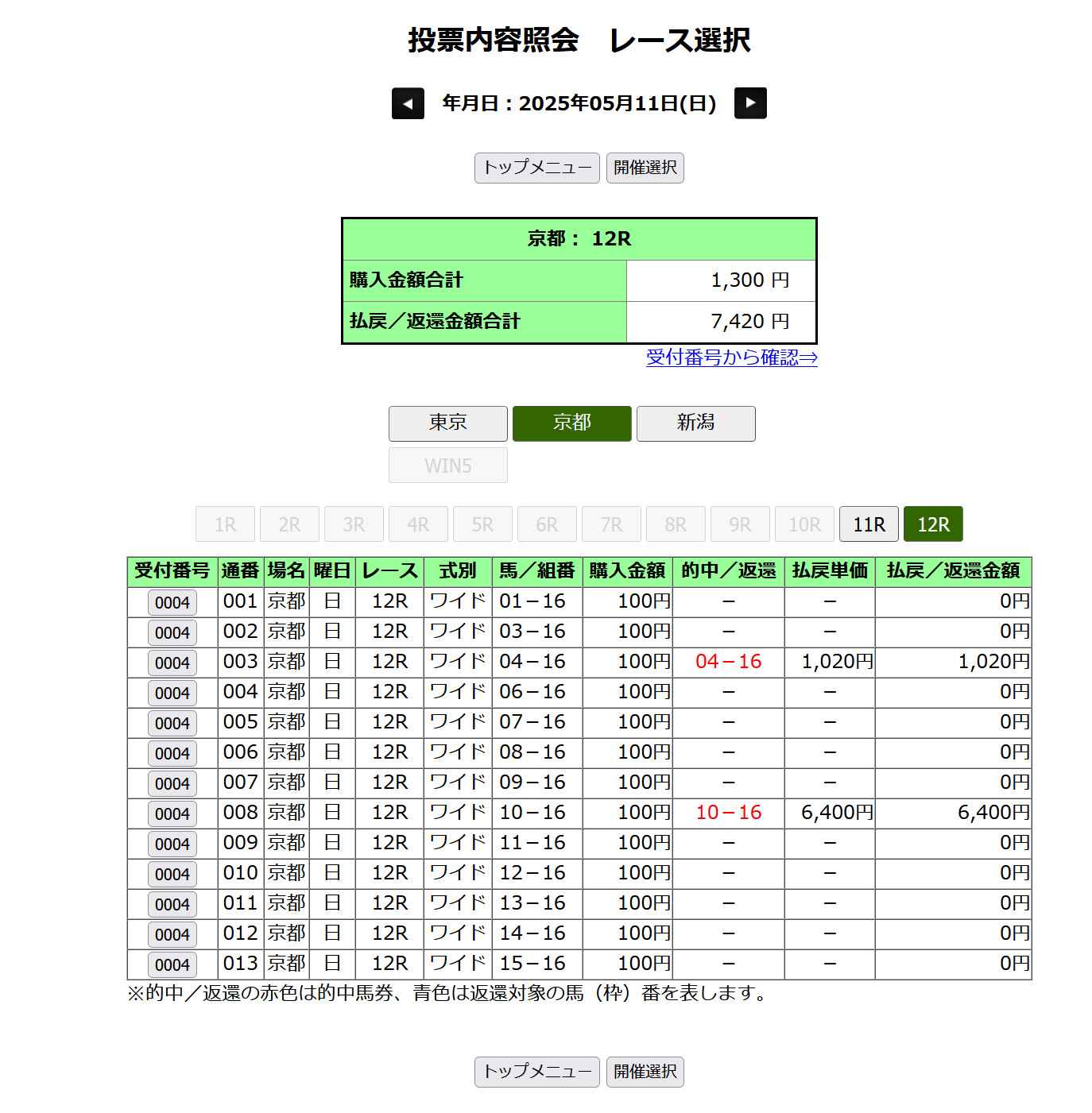Open receipt 0004 for winning bet 10-16
This screenshot has width=1092, height=1113.
pyautogui.click(x=172, y=813)
